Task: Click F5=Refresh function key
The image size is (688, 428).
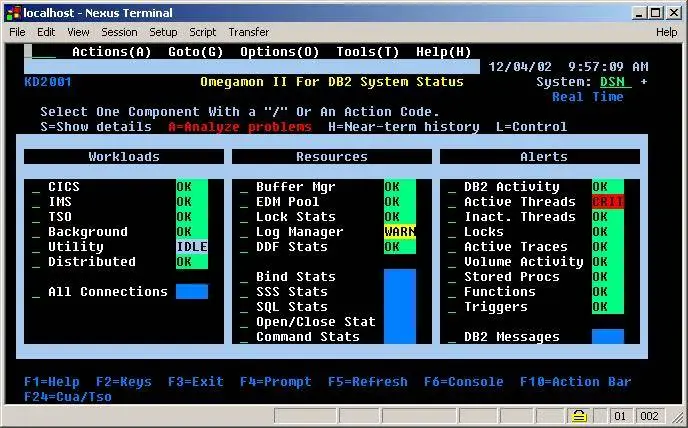Action: click(x=368, y=382)
